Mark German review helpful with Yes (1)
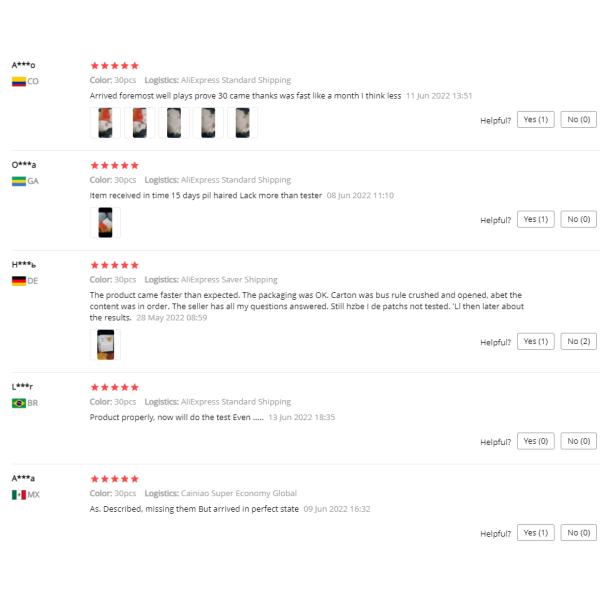This screenshot has width=600, height=600. pyautogui.click(x=535, y=342)
